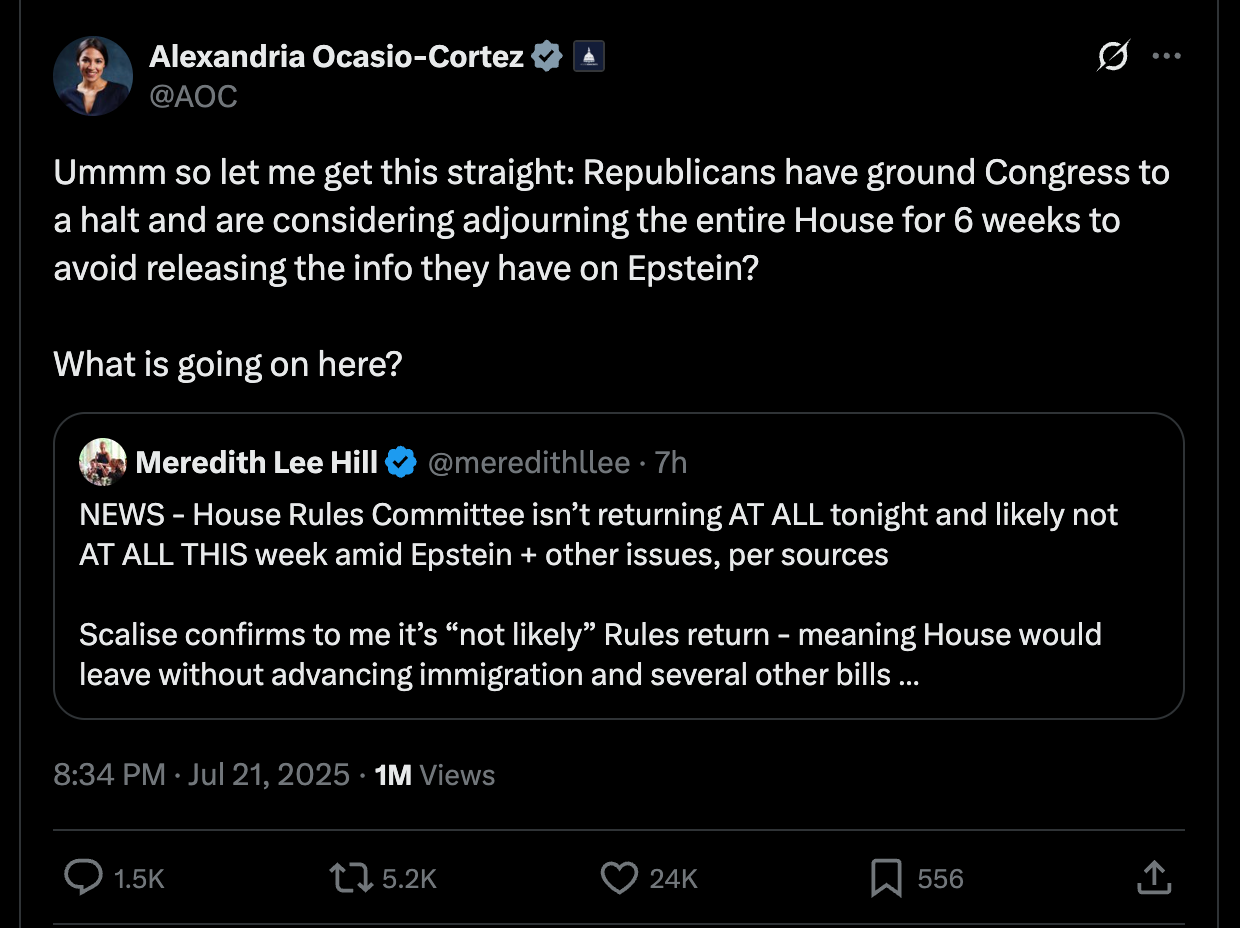Open the reply icon to comment

pos(83,878)
